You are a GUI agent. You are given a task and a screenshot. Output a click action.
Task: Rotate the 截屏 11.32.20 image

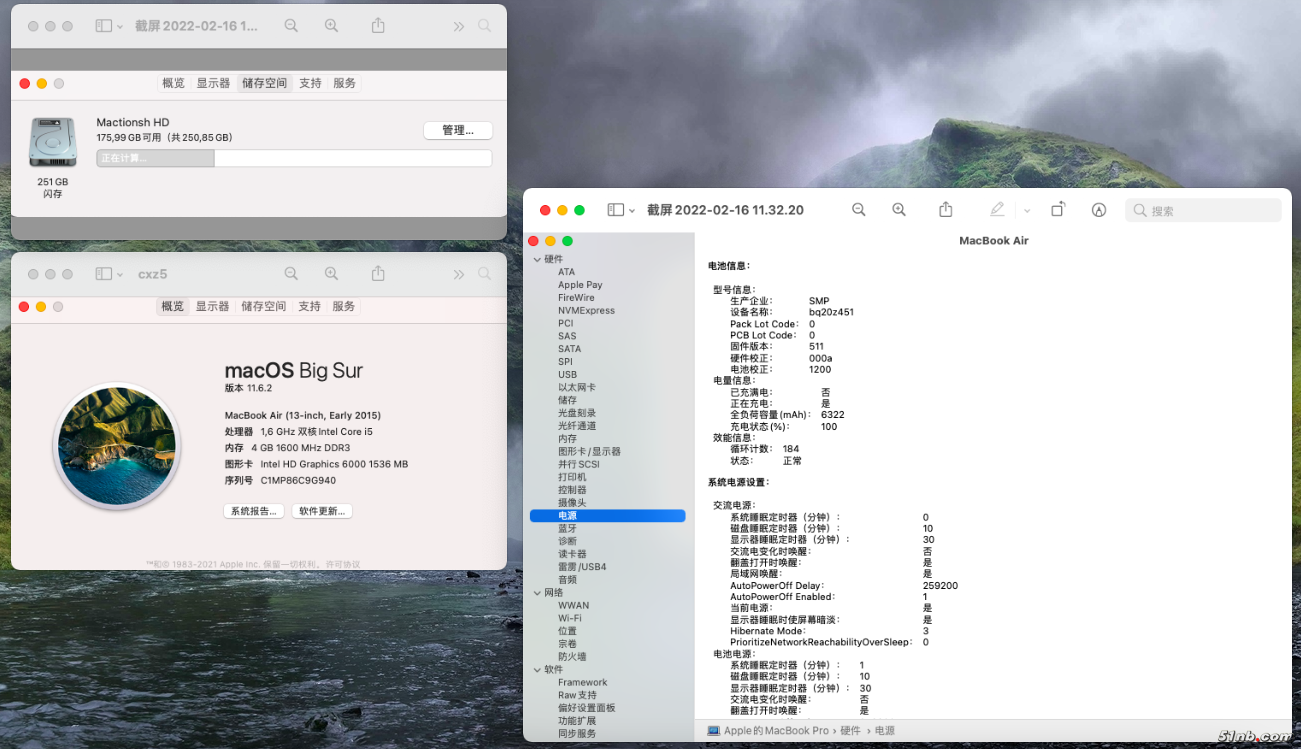(1057, 210)
